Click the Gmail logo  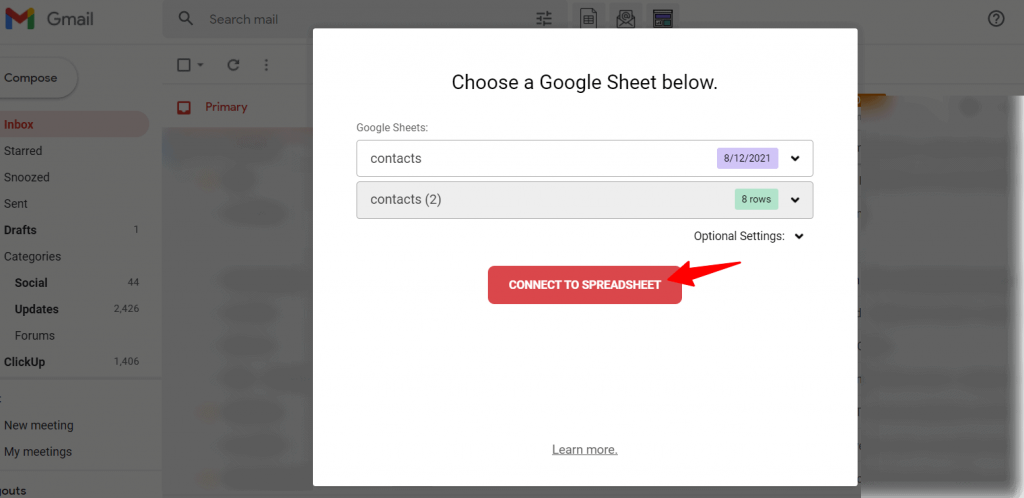(48, 19)
